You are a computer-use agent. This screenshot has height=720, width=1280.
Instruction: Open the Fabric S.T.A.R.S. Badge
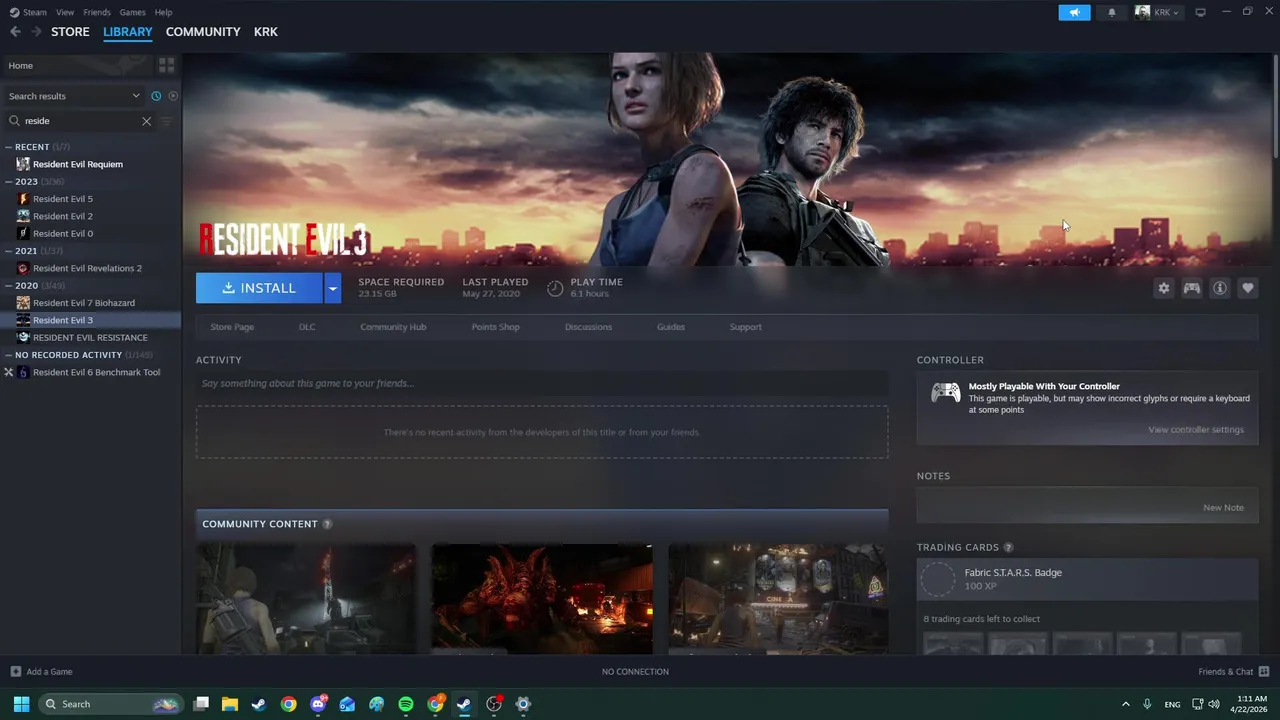[x=1087, y=579]
